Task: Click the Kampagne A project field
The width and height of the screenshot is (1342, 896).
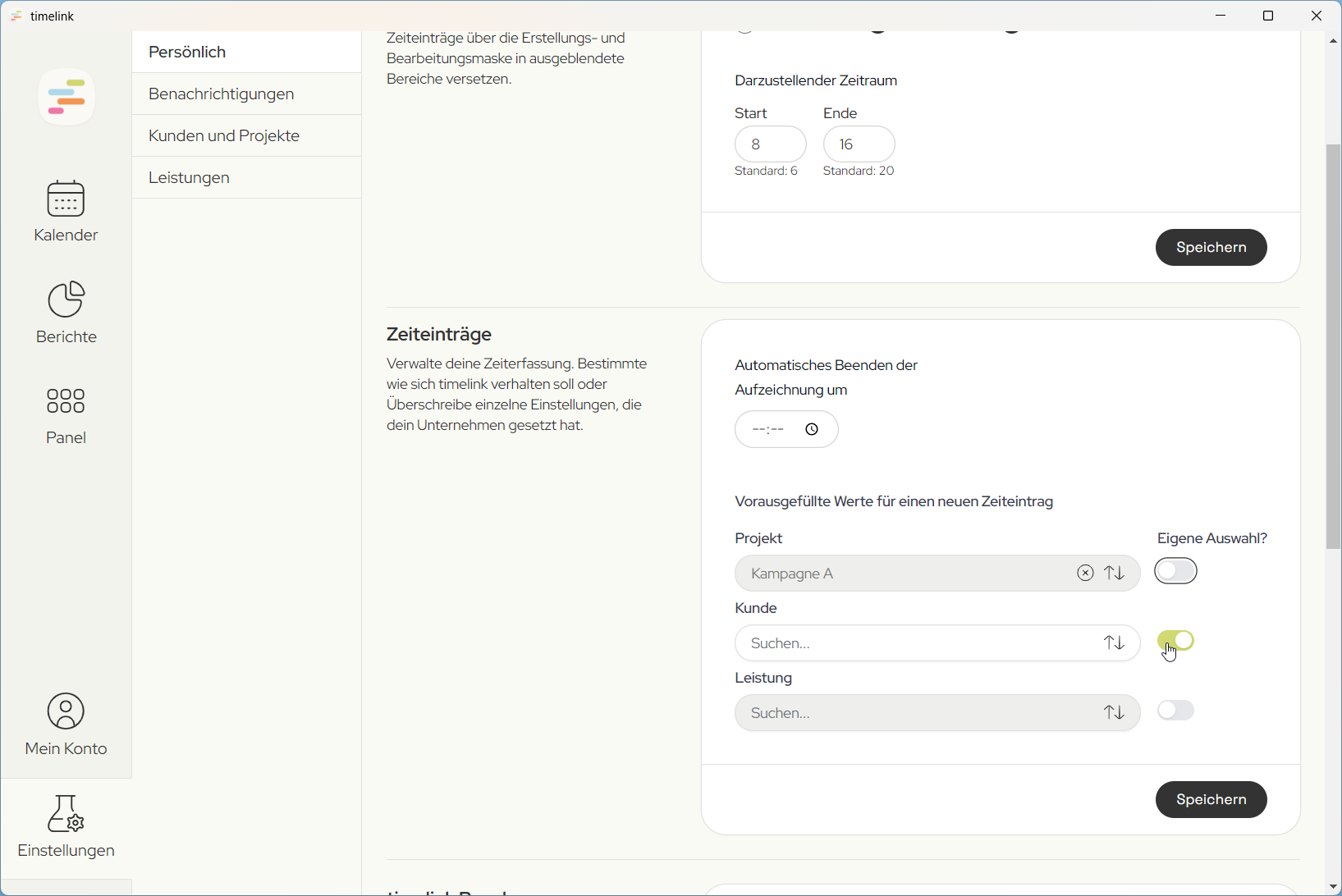Action: 937,574
